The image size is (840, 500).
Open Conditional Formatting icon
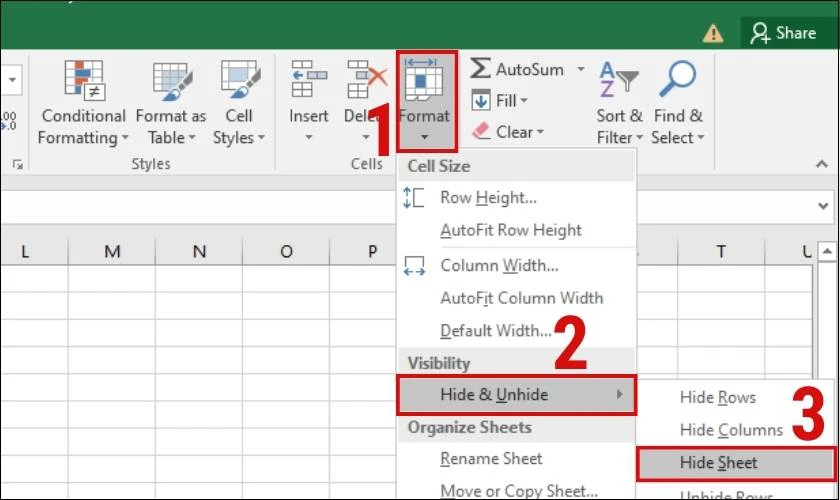tap(84, 80)
